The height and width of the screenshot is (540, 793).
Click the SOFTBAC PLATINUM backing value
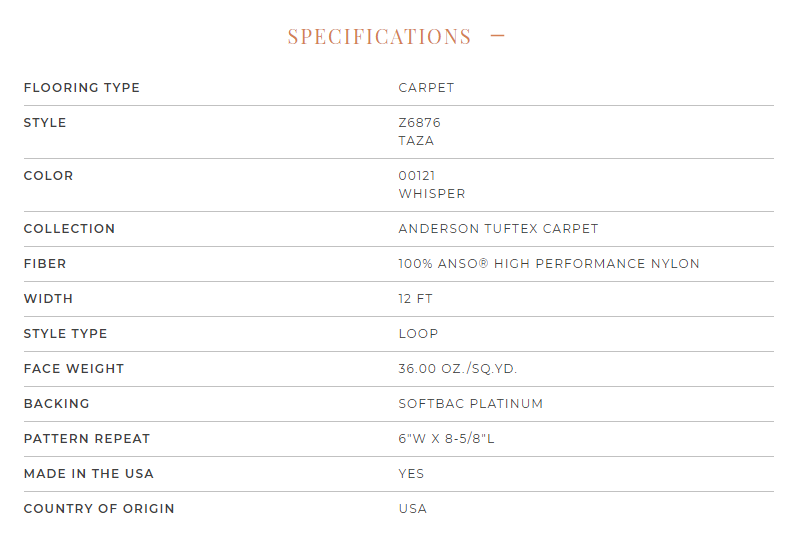click(470, 403)
